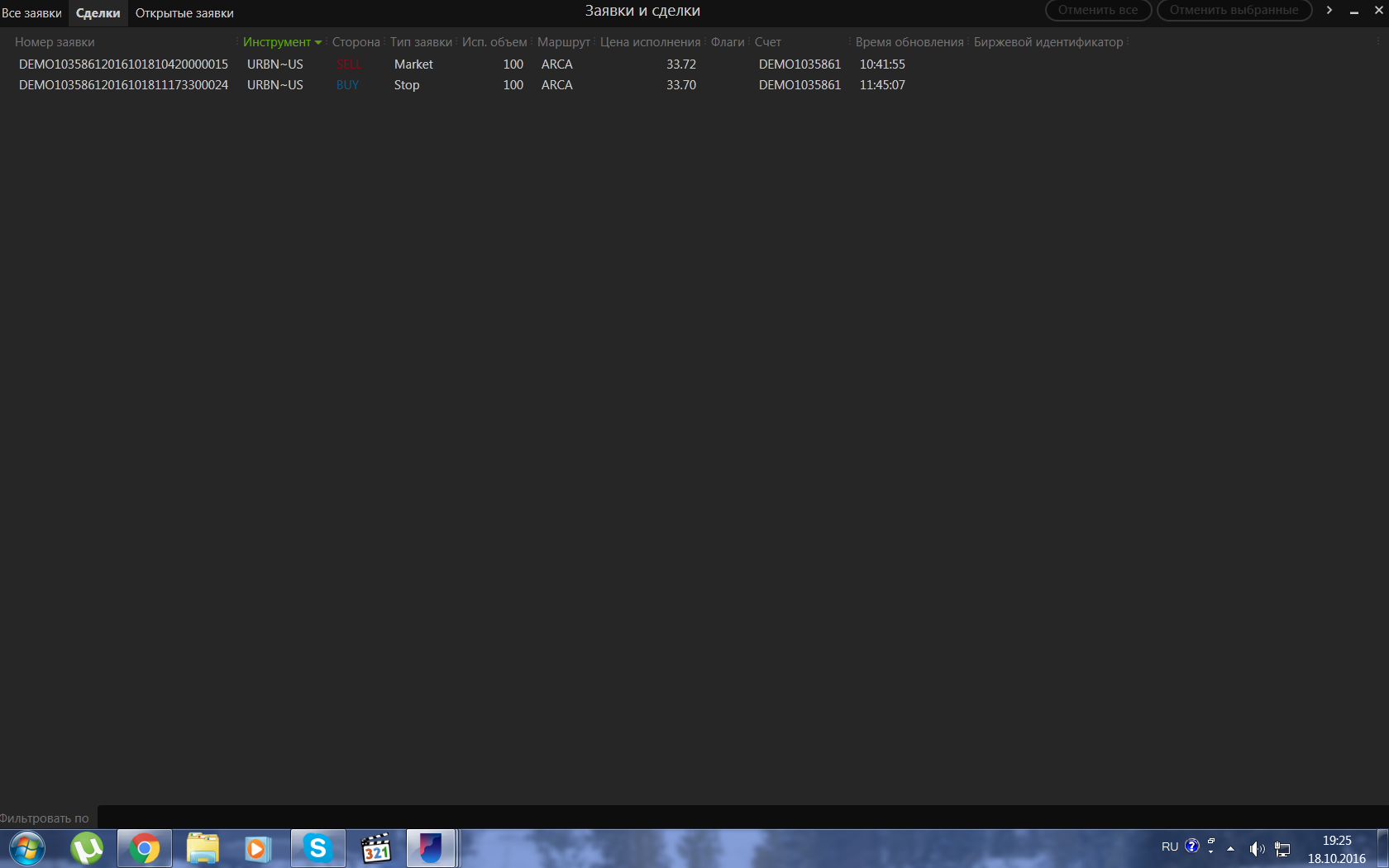
Task: Click execution price 33.72
Action: (x=681, y=64)
